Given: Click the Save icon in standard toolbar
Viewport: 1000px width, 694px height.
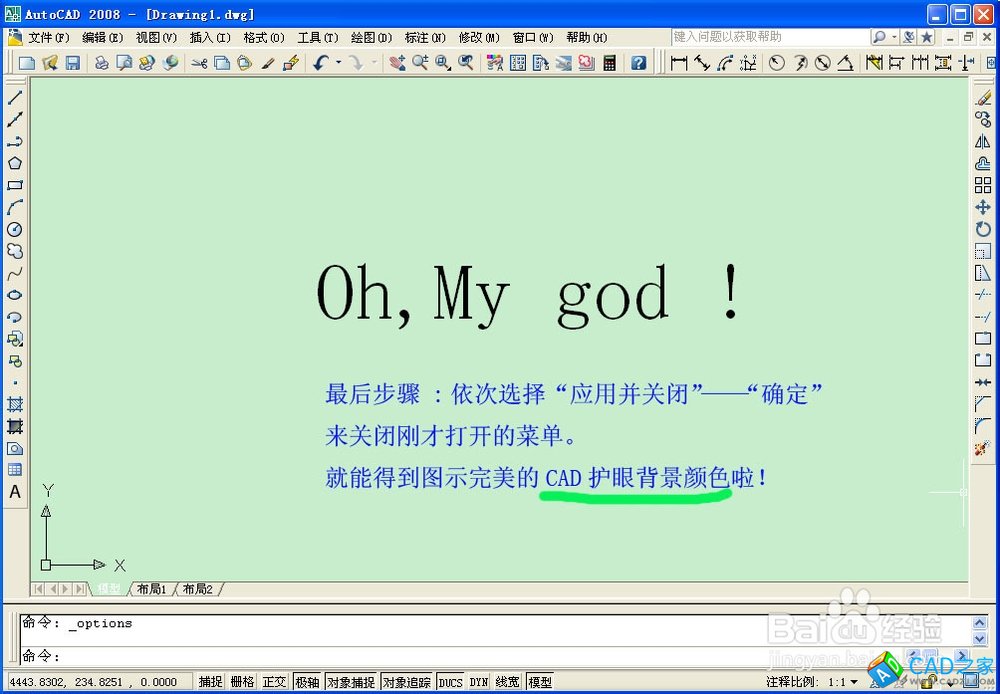Looking at the screenshot, I should tap(73, 63).
